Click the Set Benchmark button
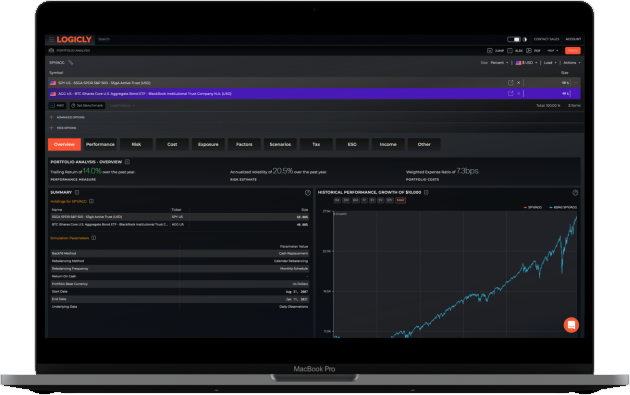This screenshot has width=630, height=395. [x=87, y=106]
